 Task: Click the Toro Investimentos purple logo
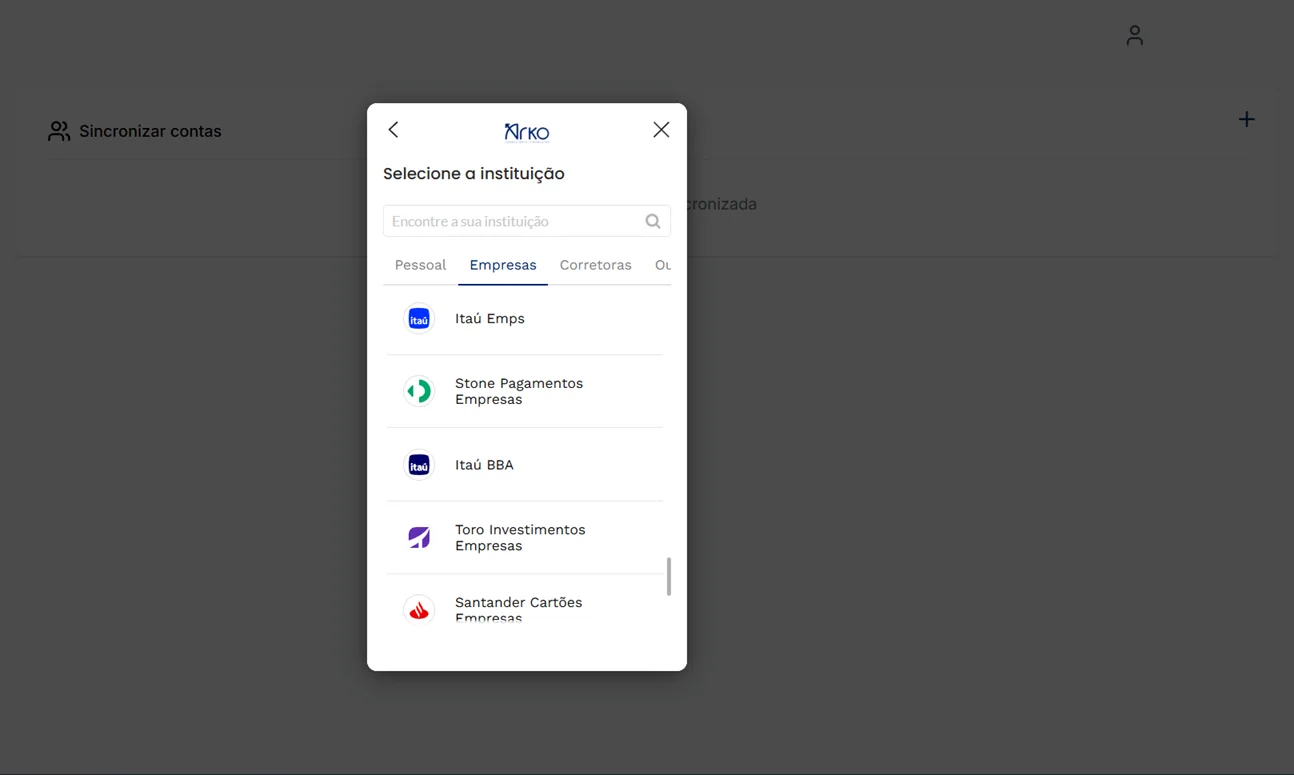tap(419, 538)
